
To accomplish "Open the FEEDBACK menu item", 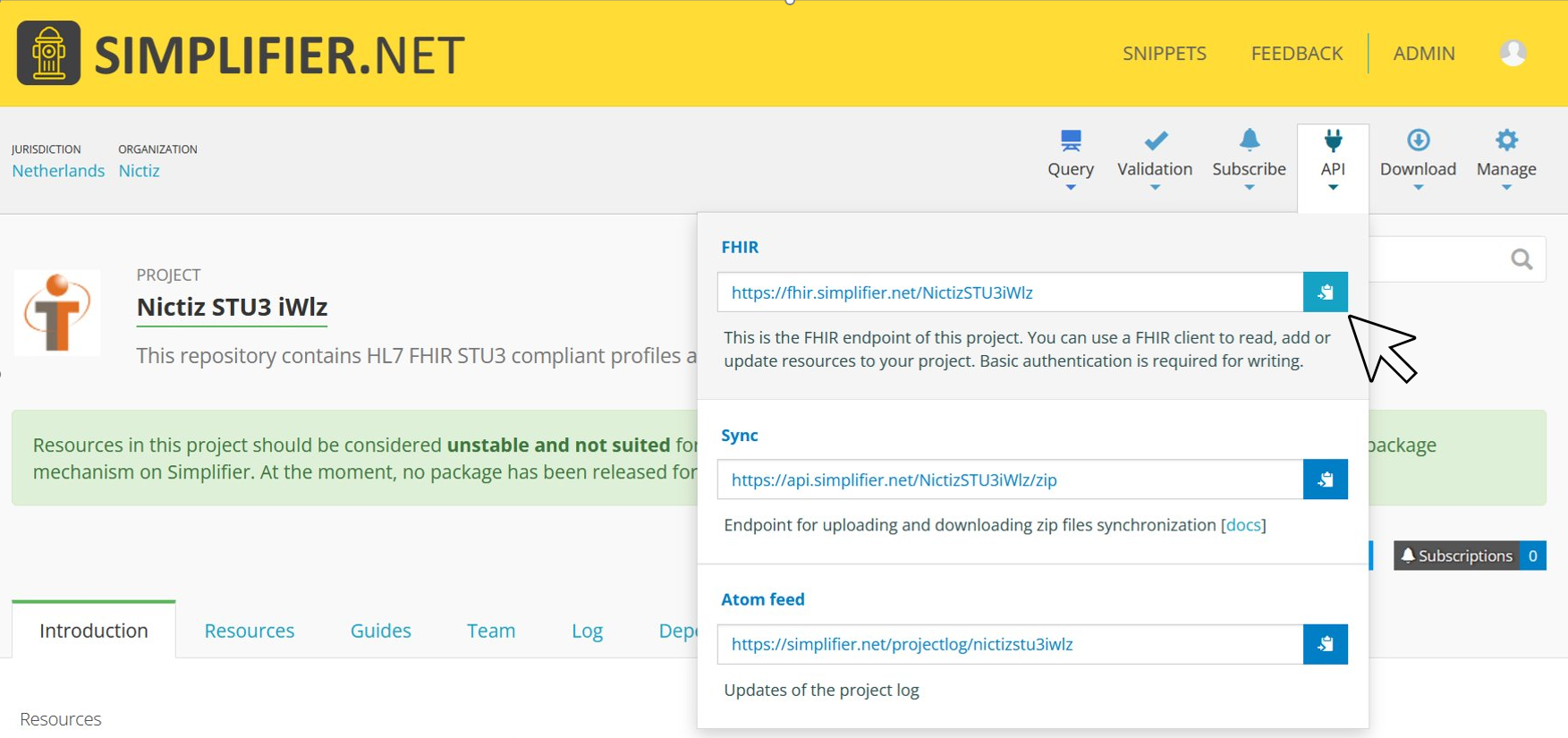I will (1297, 54).
